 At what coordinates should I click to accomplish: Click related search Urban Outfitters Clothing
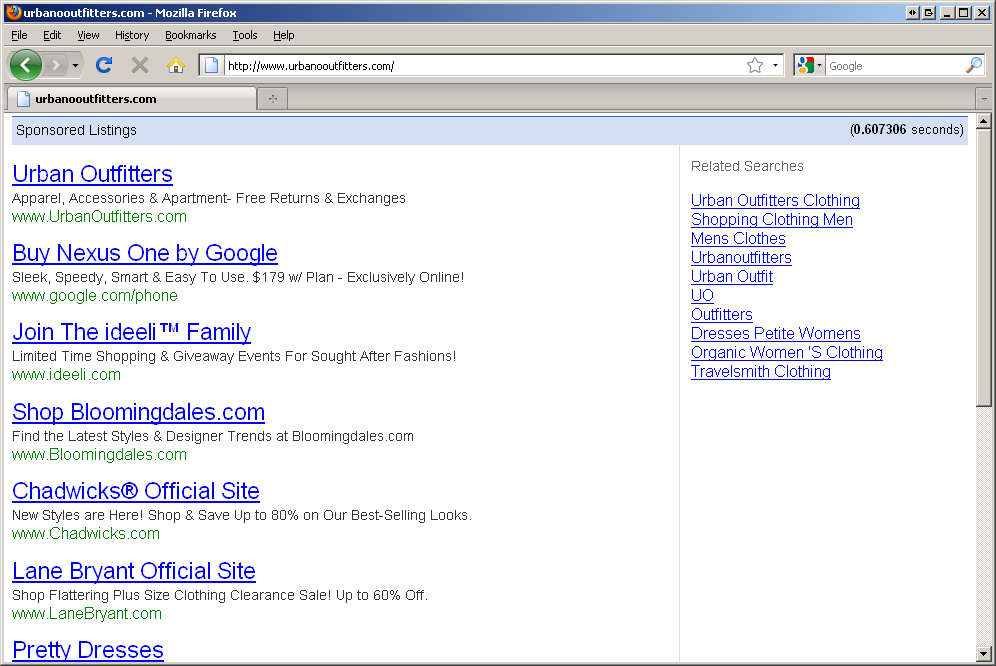point(775,200)
